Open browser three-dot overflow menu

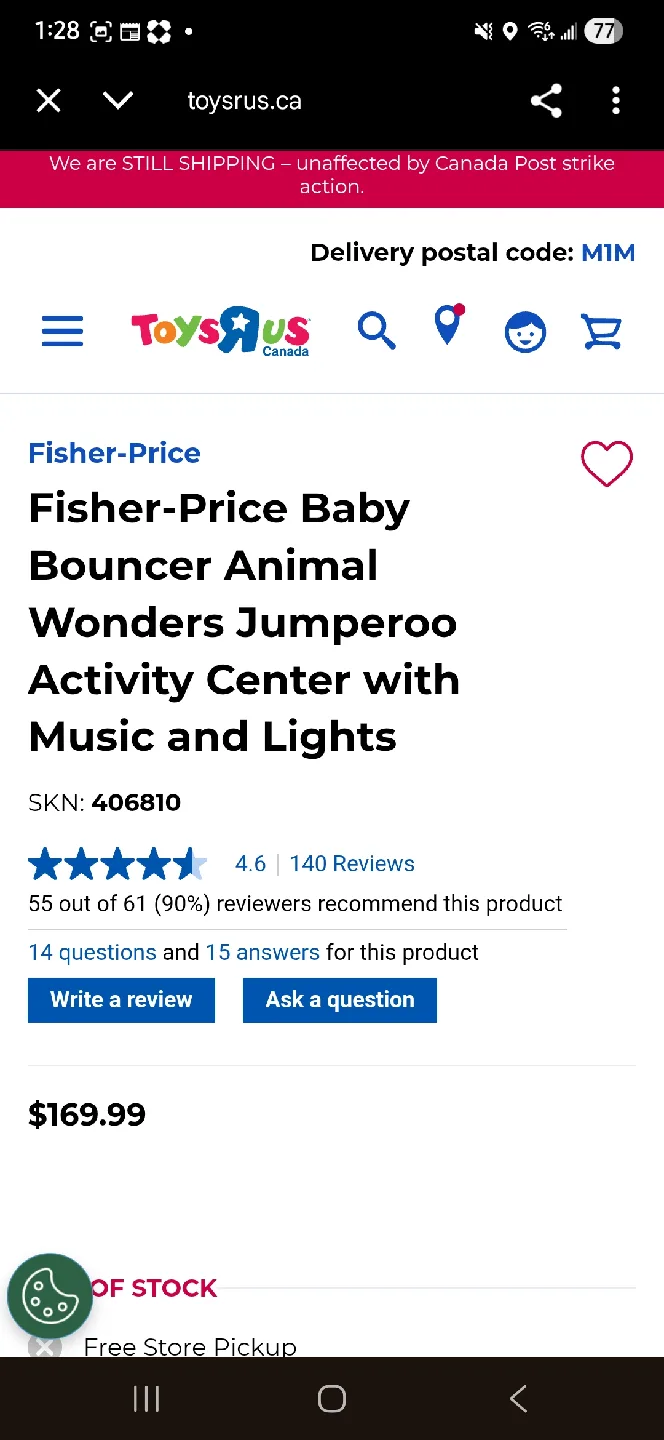[616, 101]
